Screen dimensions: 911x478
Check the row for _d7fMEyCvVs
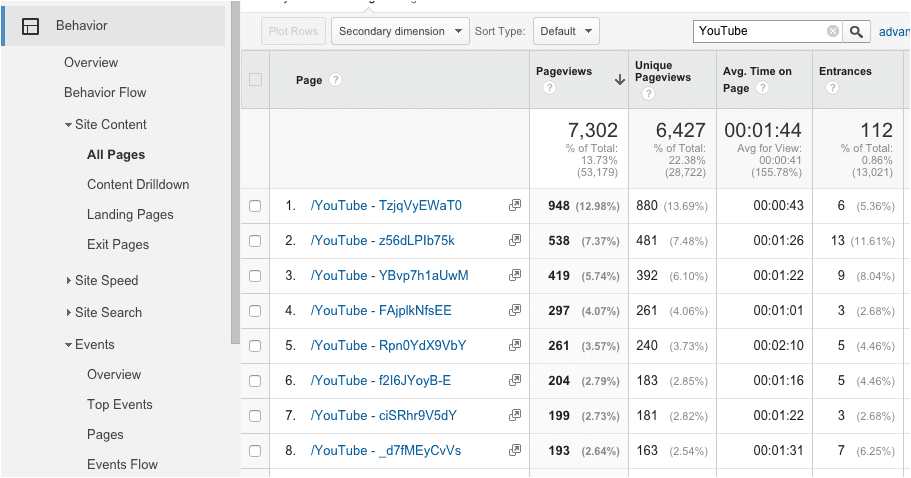pyautogui.click(x=255, y=451)
